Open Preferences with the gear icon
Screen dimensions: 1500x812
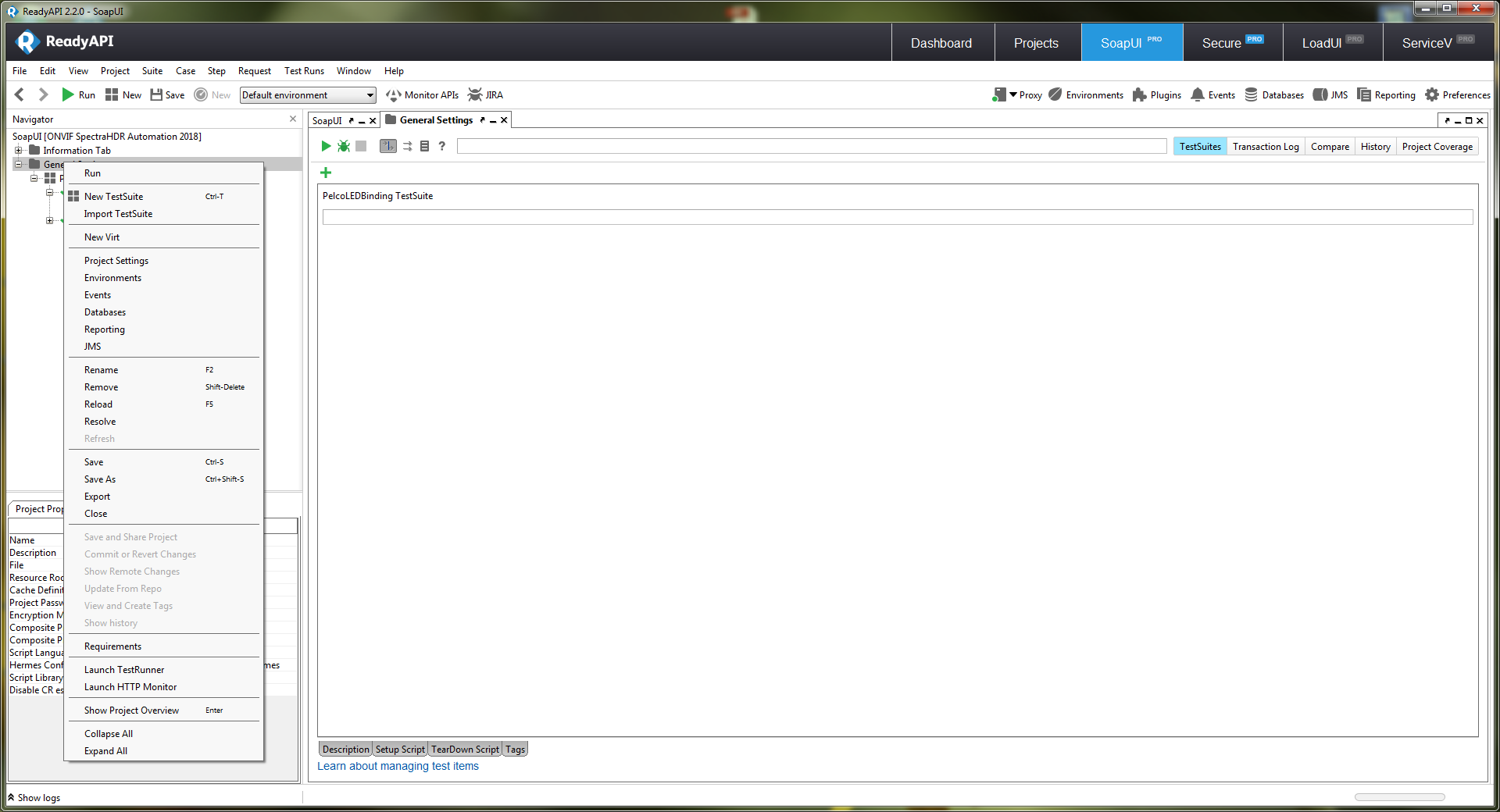(x=1458, y=94)
